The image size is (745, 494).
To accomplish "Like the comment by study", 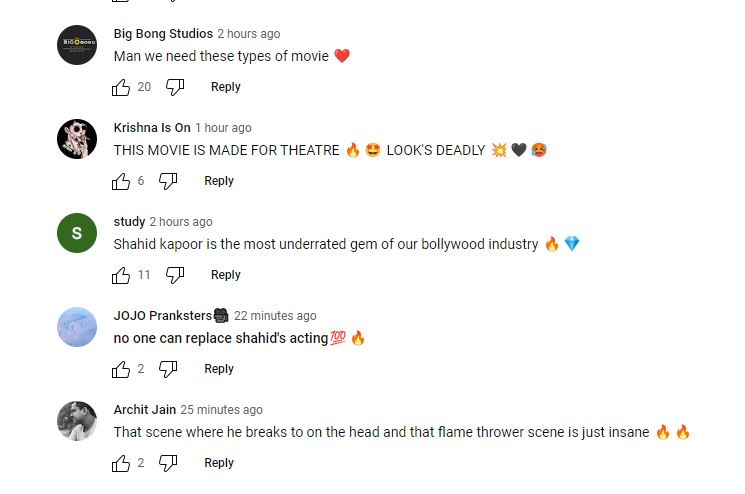I will 122,275.
